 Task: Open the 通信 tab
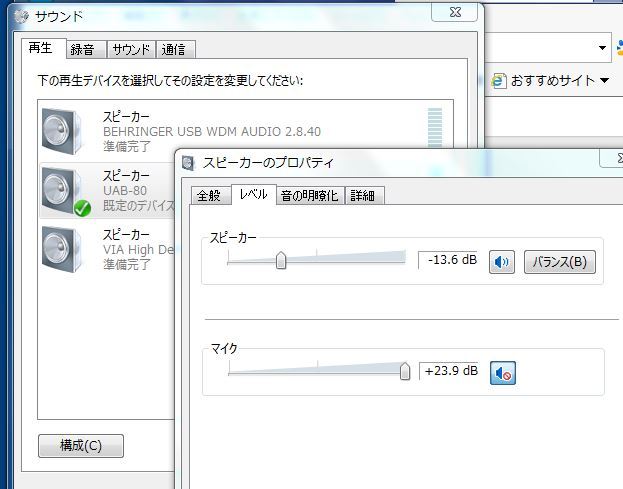coord(175,49)
